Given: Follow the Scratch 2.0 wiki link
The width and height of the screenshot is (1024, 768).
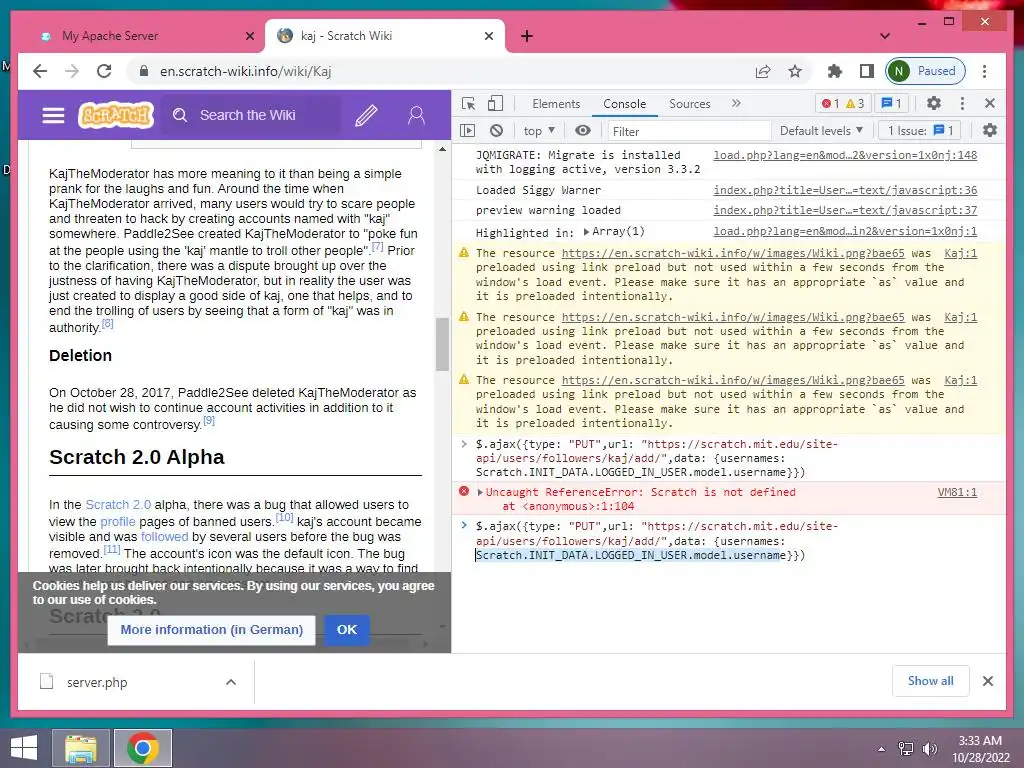Looking at the screenshot, I should [x=118, y=505].
